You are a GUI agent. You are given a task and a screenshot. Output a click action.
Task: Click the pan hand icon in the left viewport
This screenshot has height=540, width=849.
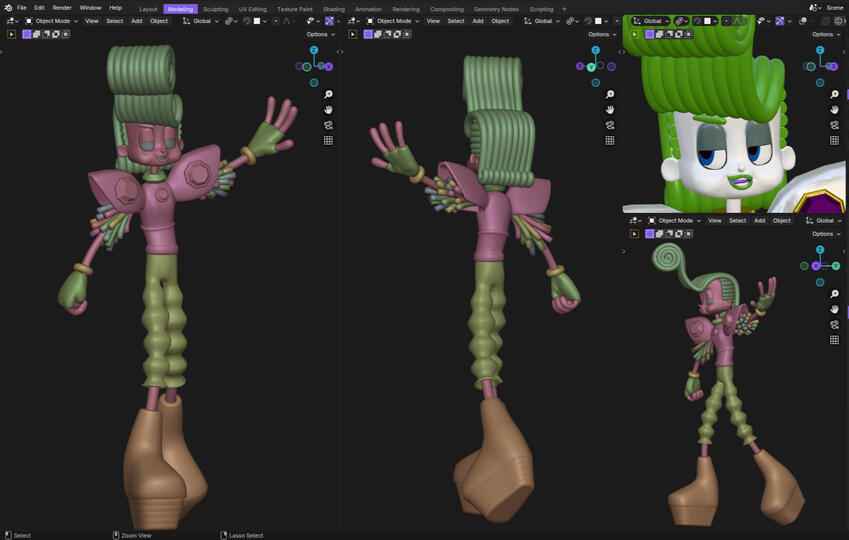tap(328, 110)
